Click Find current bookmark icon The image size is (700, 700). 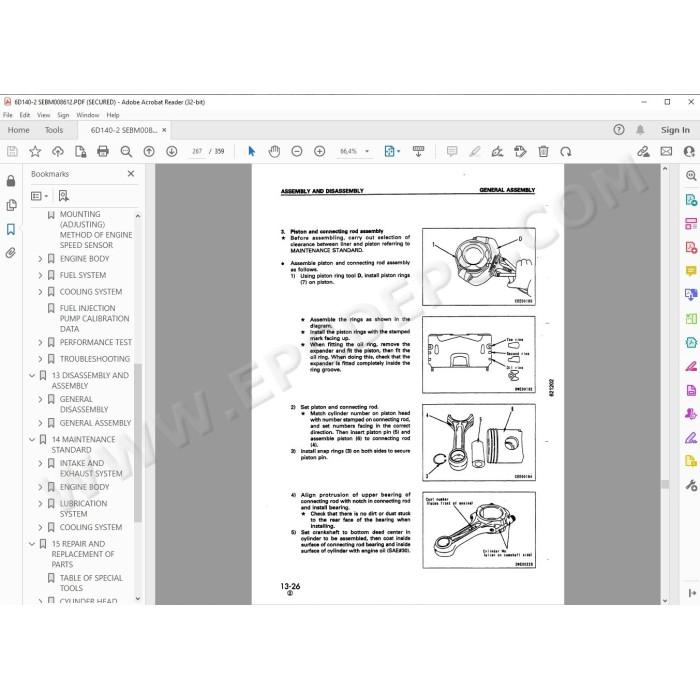[64, 196]
